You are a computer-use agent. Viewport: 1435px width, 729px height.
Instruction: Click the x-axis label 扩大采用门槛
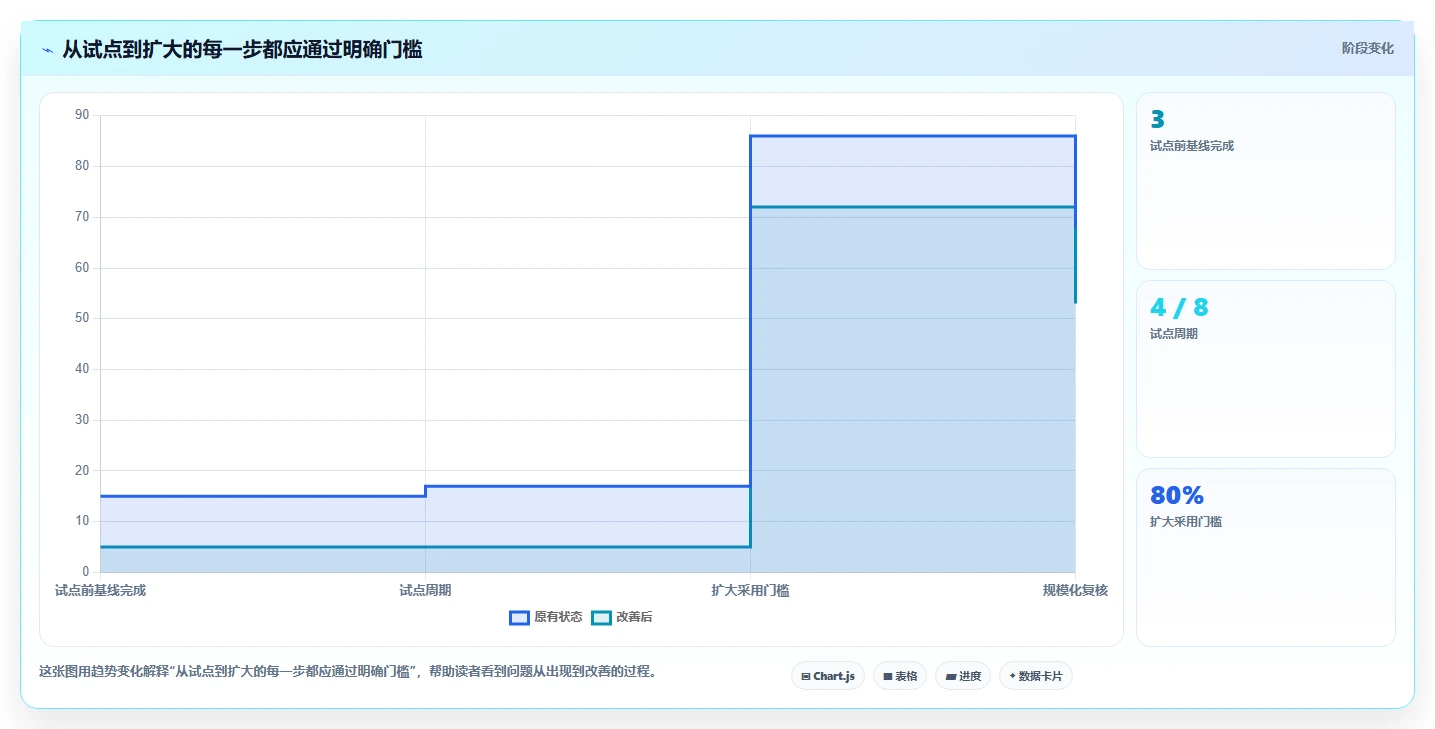point(750,590)
